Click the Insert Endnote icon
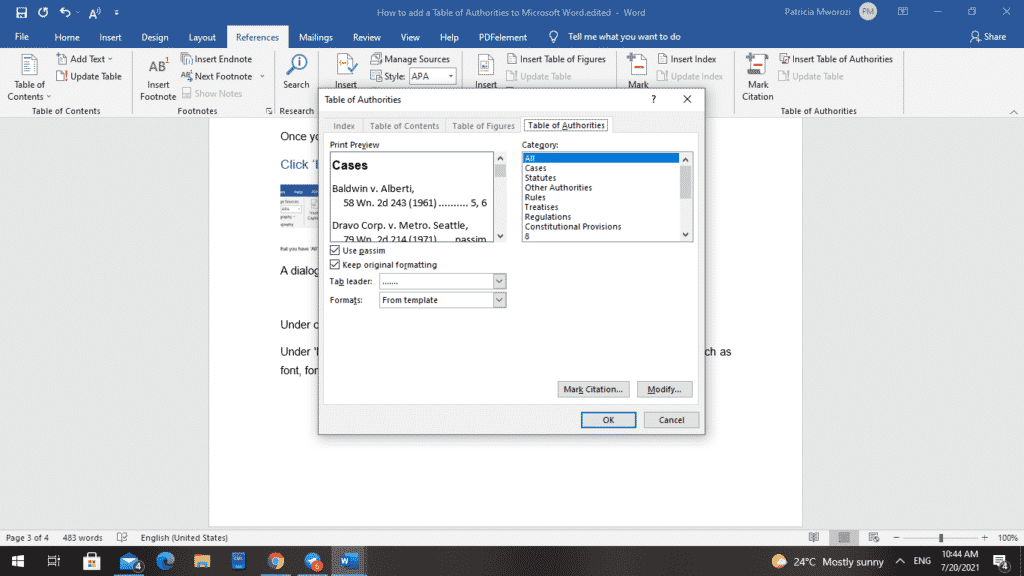The height and width of the screenshot is (576, 1024). [190, 58]
